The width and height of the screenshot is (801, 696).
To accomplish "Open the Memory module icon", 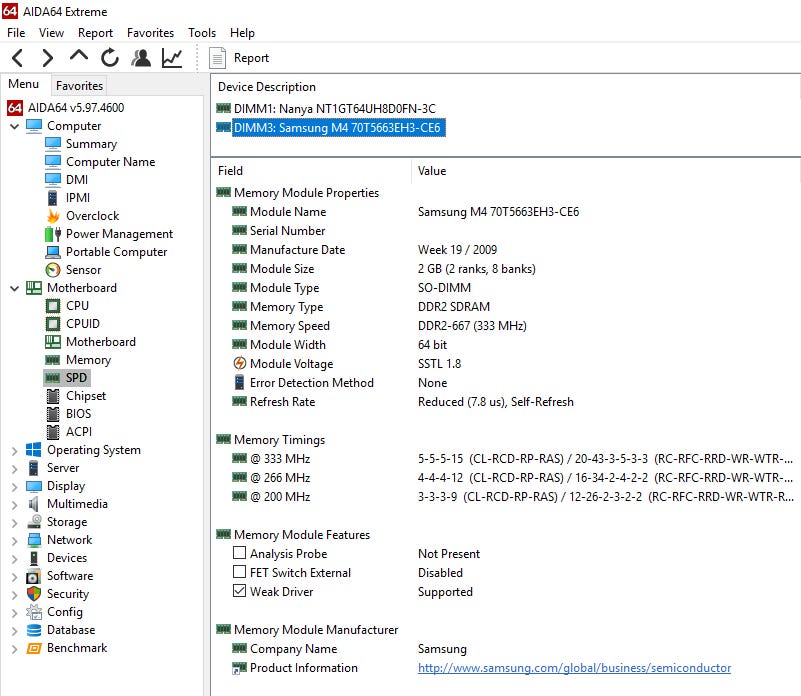I will 53,360.
